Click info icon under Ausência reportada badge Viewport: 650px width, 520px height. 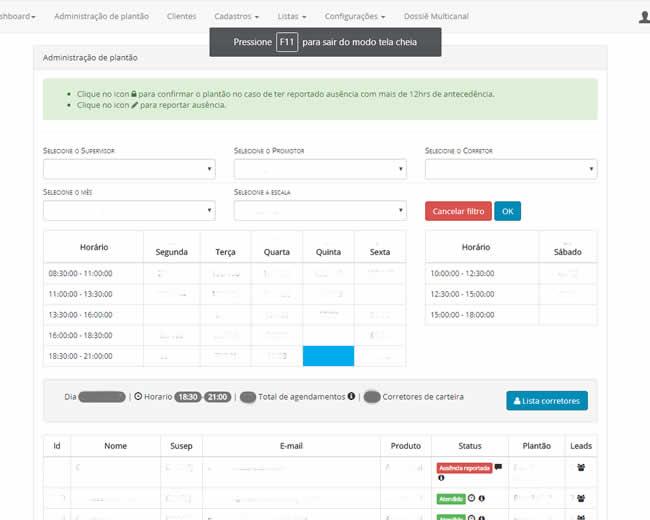click(441, 478)
